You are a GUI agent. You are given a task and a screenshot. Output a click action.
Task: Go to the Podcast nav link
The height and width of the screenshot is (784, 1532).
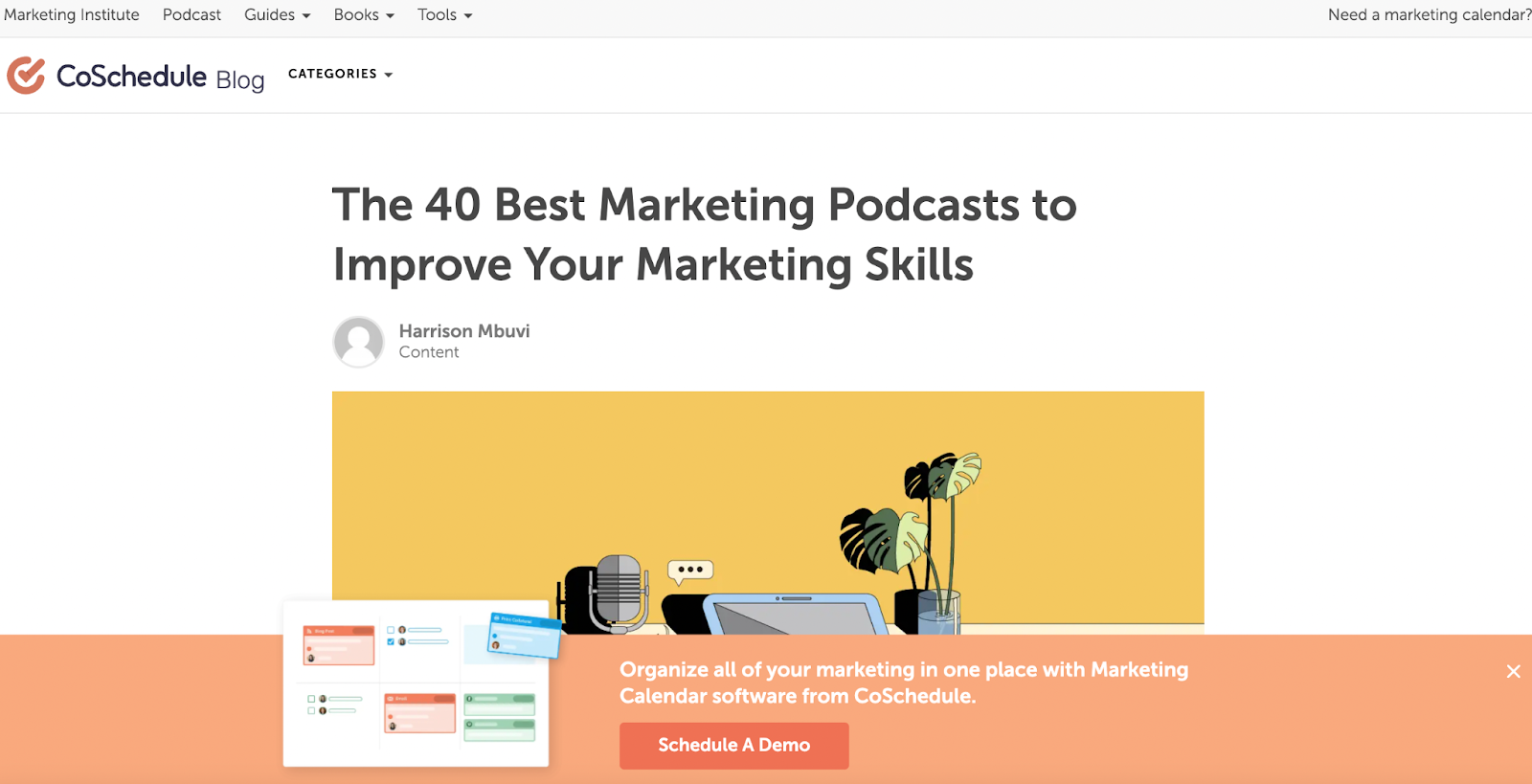(x=191, y=15)
